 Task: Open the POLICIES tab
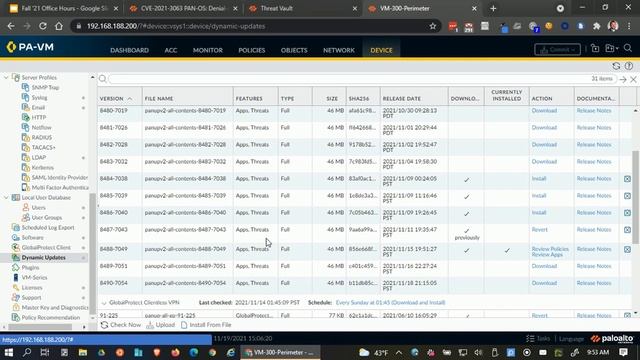click(x=252, y=50)
